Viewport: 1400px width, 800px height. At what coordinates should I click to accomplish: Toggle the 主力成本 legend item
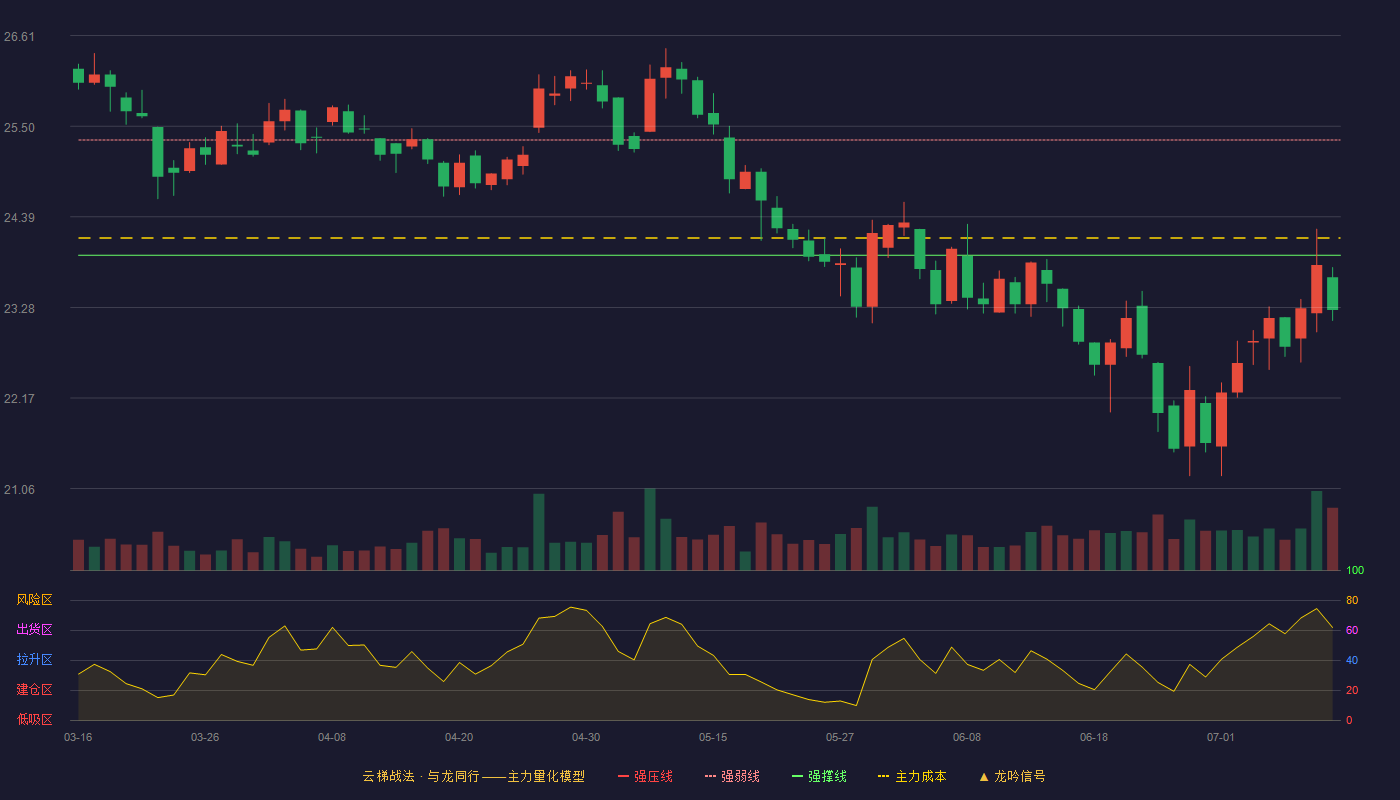[912, 776]
